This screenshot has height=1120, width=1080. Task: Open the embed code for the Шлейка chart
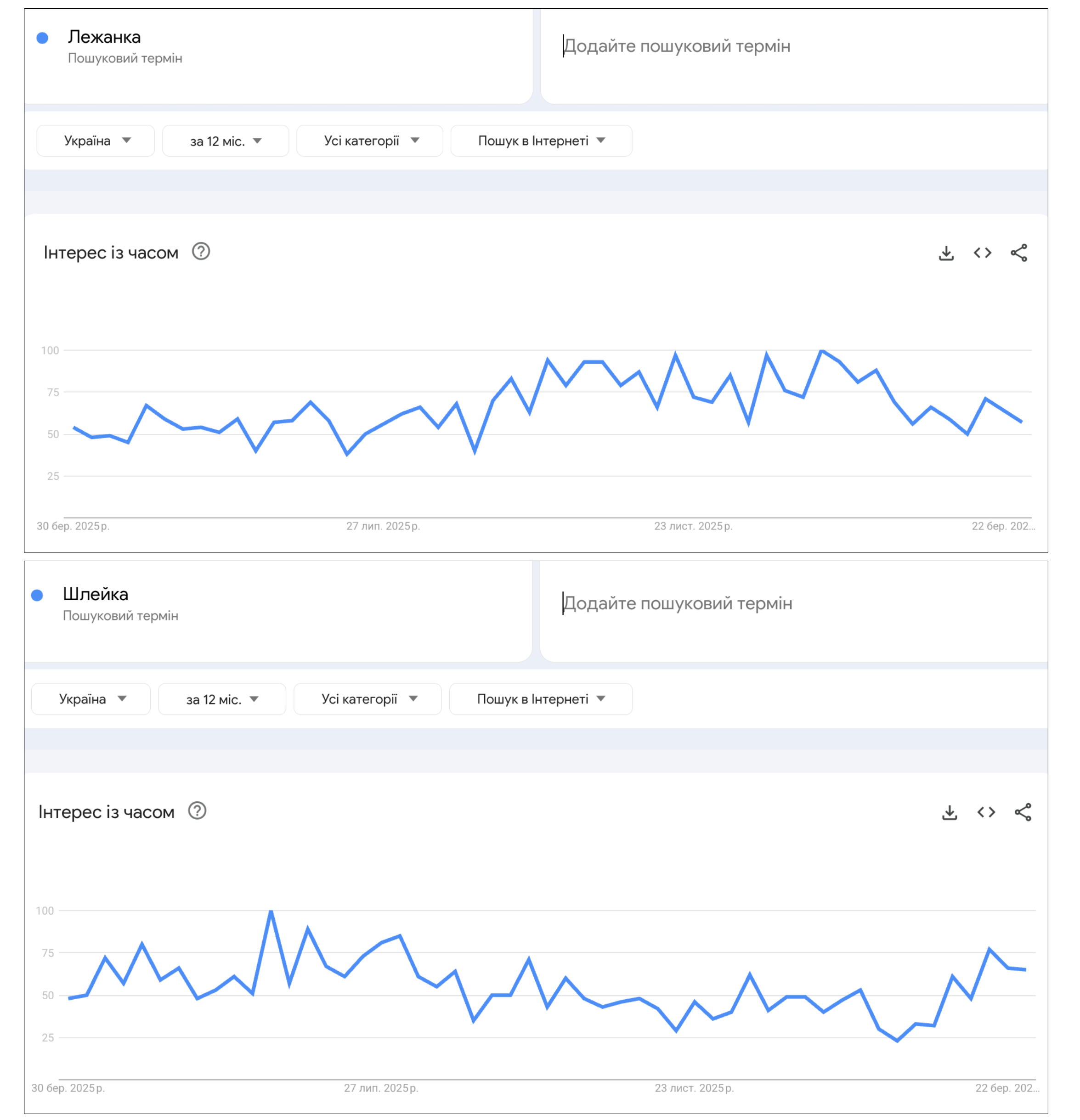coord(986,812)
